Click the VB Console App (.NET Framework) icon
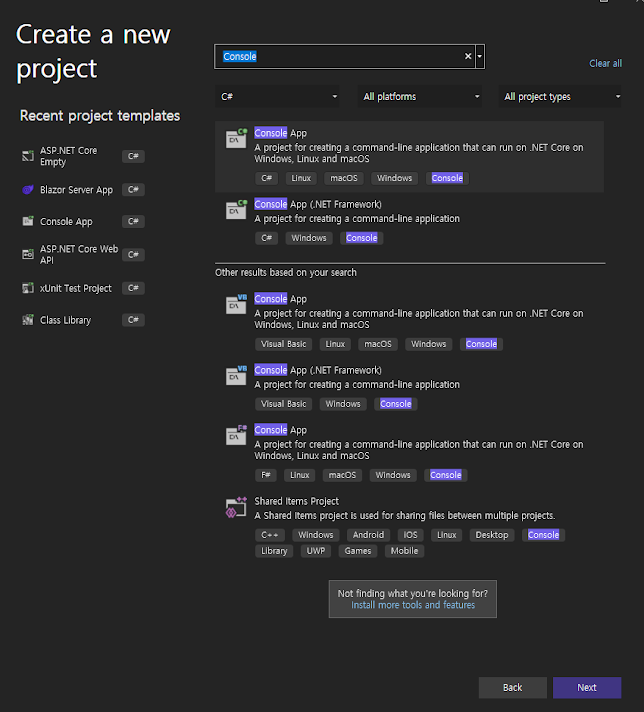The image size is (644, 712). pyautogui.click(x=237, y=375)
